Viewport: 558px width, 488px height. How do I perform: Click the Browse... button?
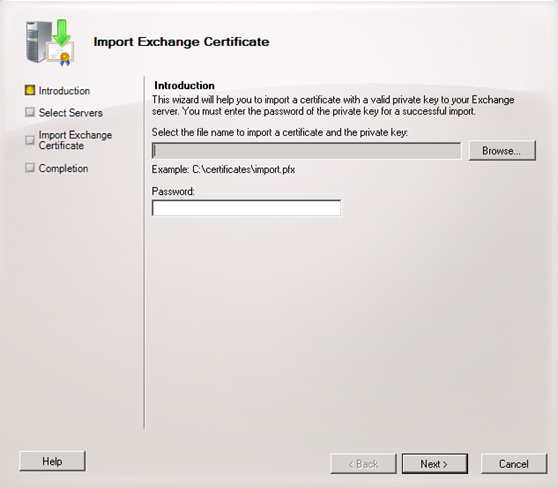click(502, 151)
